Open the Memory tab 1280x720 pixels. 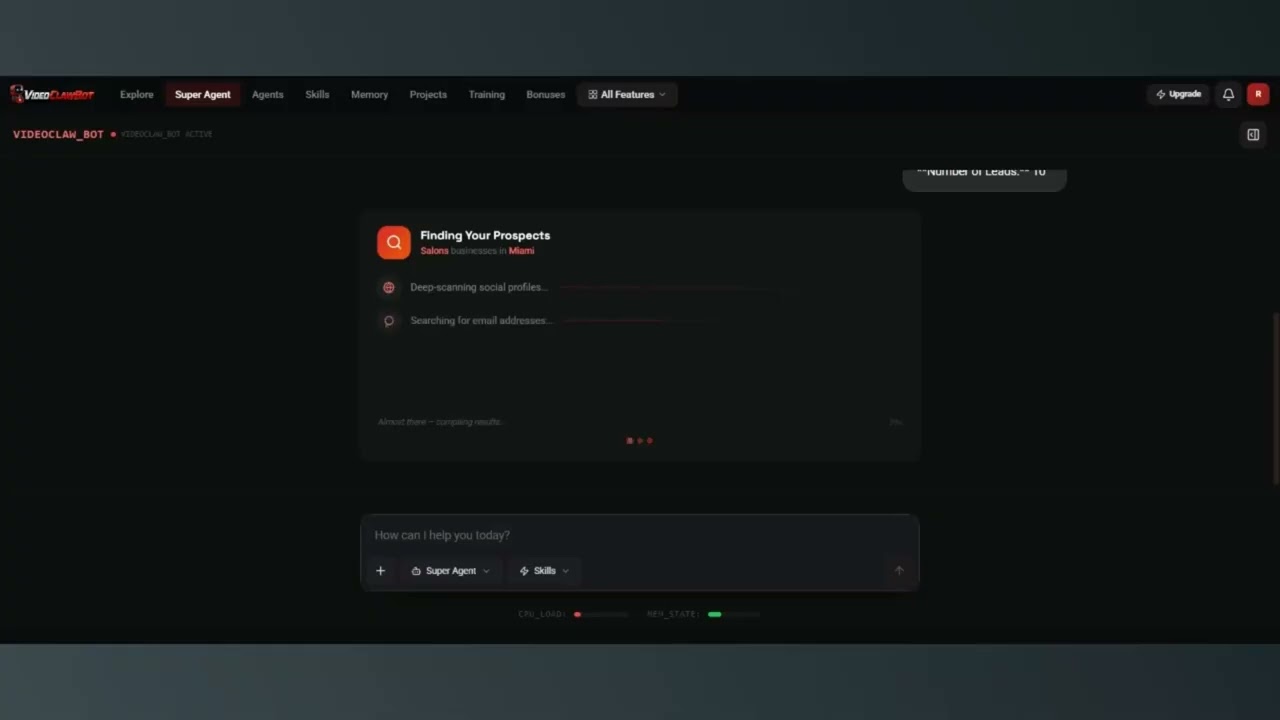click(x=369, y=94)
